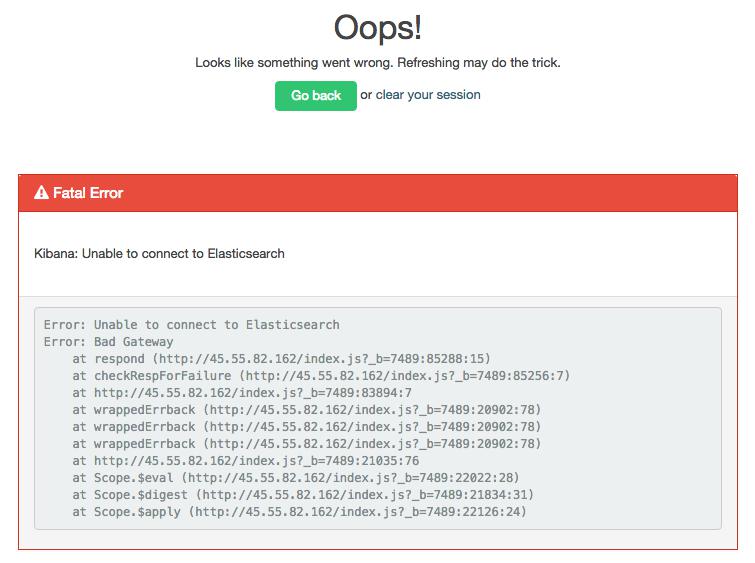Click the green Go back button
755x563 pixels.
click(x=315, y=96)
